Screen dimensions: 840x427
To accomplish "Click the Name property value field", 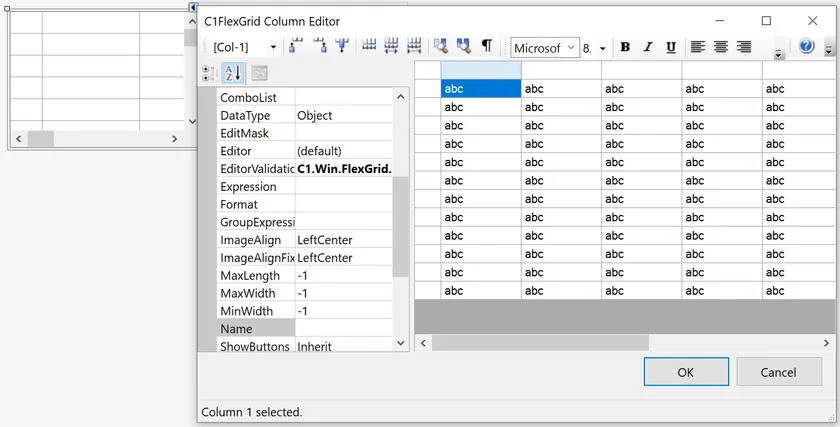I will 343,329.
